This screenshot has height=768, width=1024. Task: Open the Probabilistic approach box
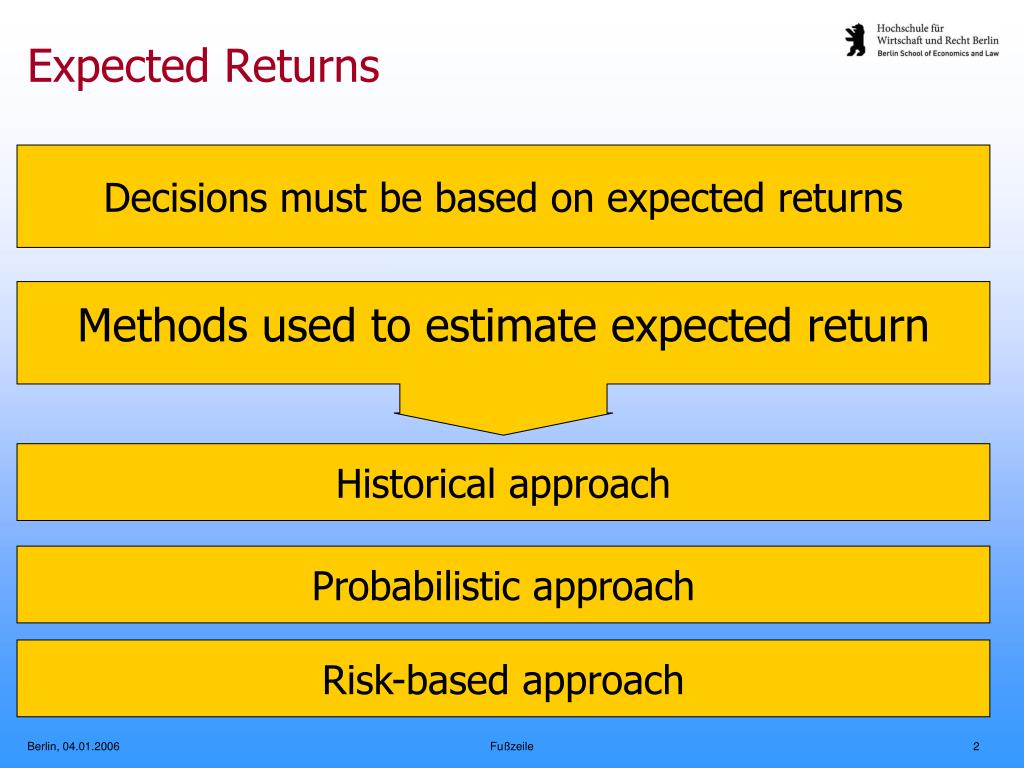coord(503,584)
